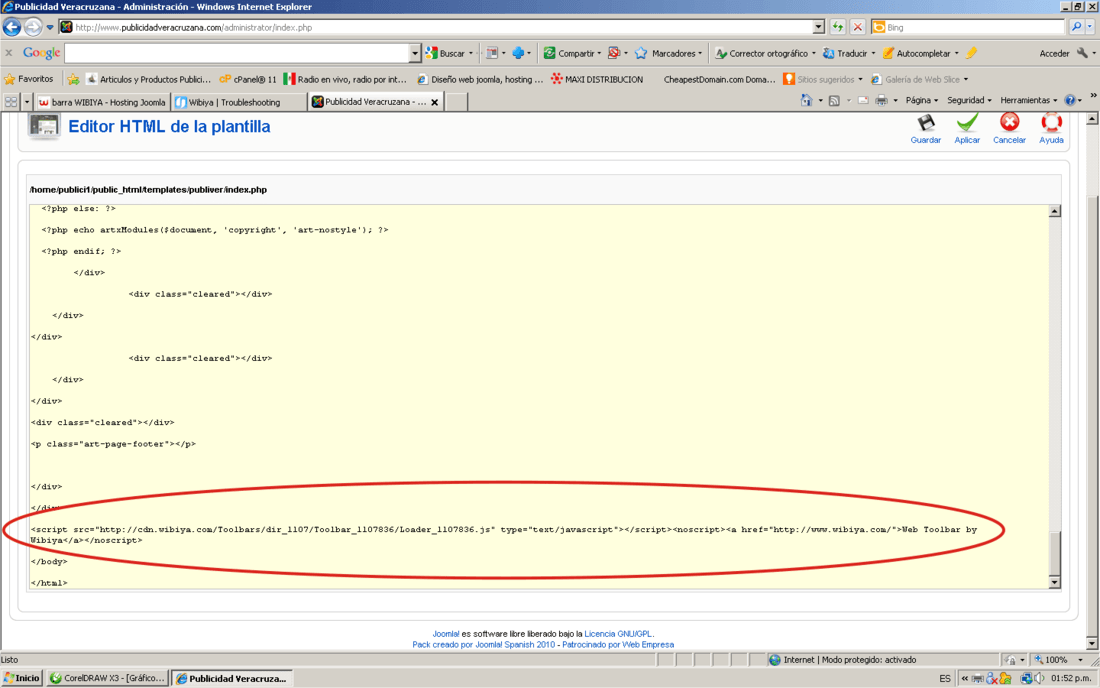This screenshot has height=688, width=1100.
Task: Open cPanel® 11 favorite link
Action: tap(248, 79)
